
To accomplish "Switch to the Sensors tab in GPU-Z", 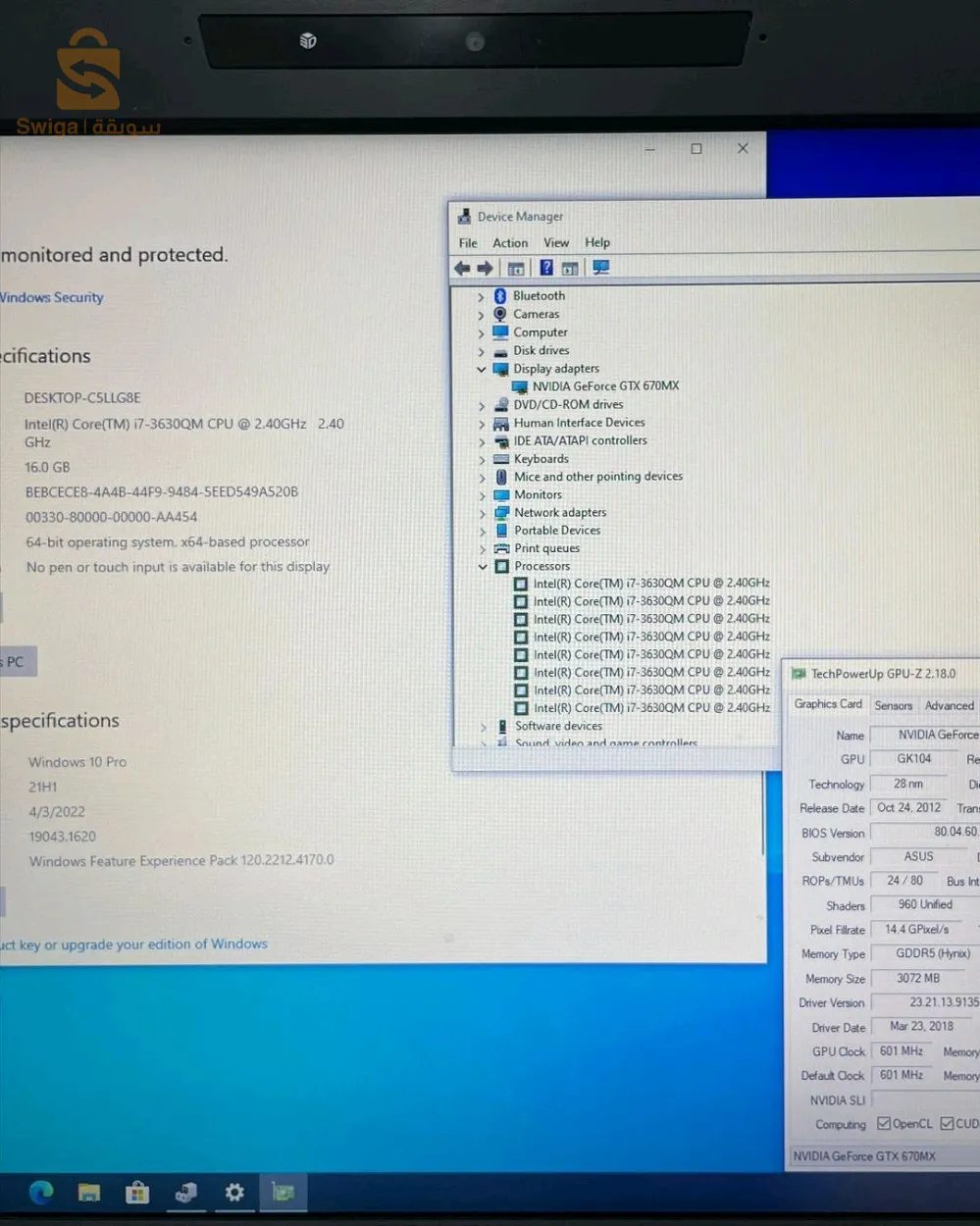I will click(x=893, y=705).
